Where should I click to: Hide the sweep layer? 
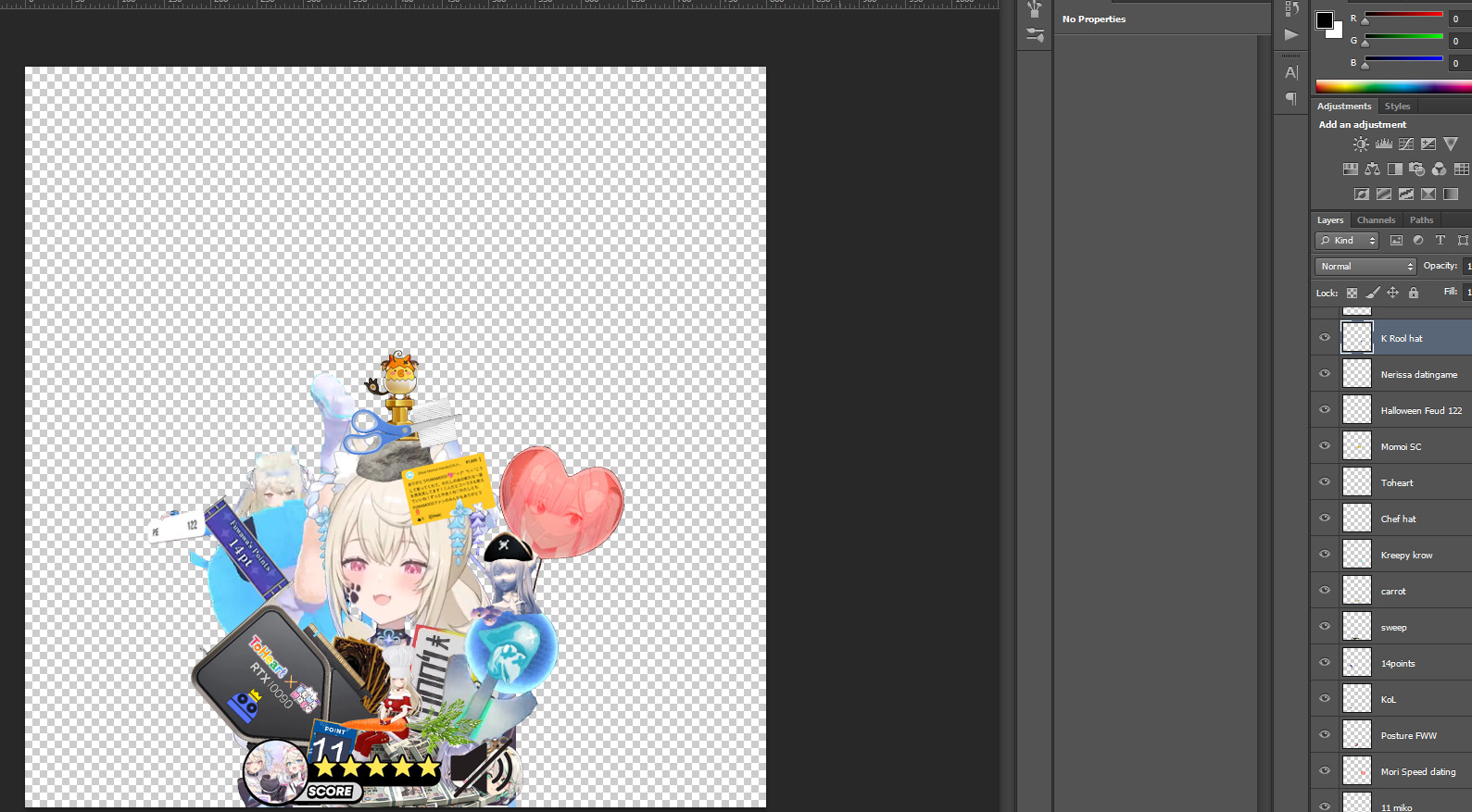[x=1325, y=627]
